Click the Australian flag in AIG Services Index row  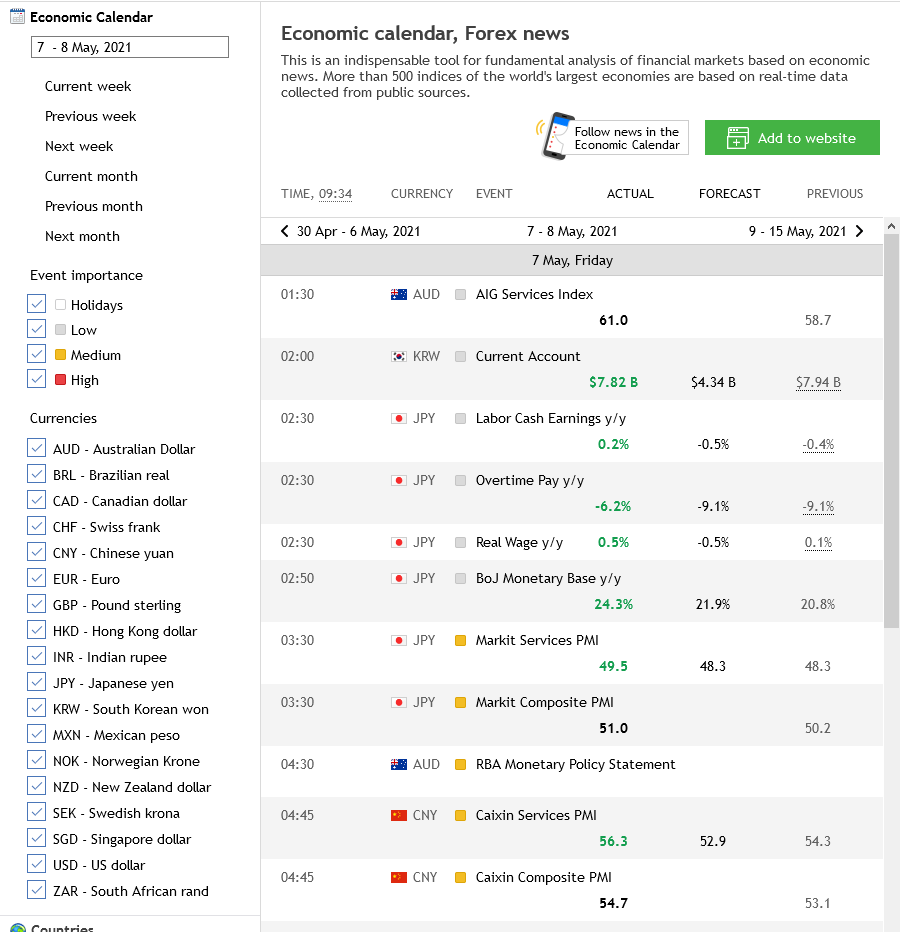pyautogui.click(x=399, y=294)
